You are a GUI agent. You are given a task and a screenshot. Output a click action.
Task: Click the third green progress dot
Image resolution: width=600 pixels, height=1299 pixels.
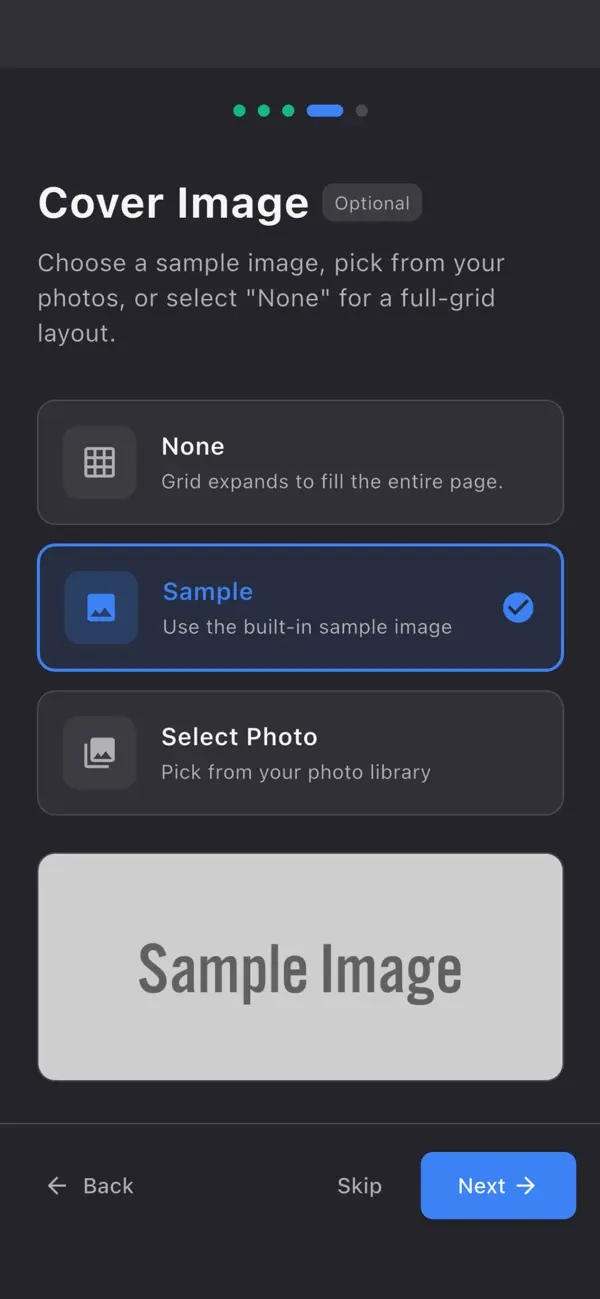click(288, 110)
